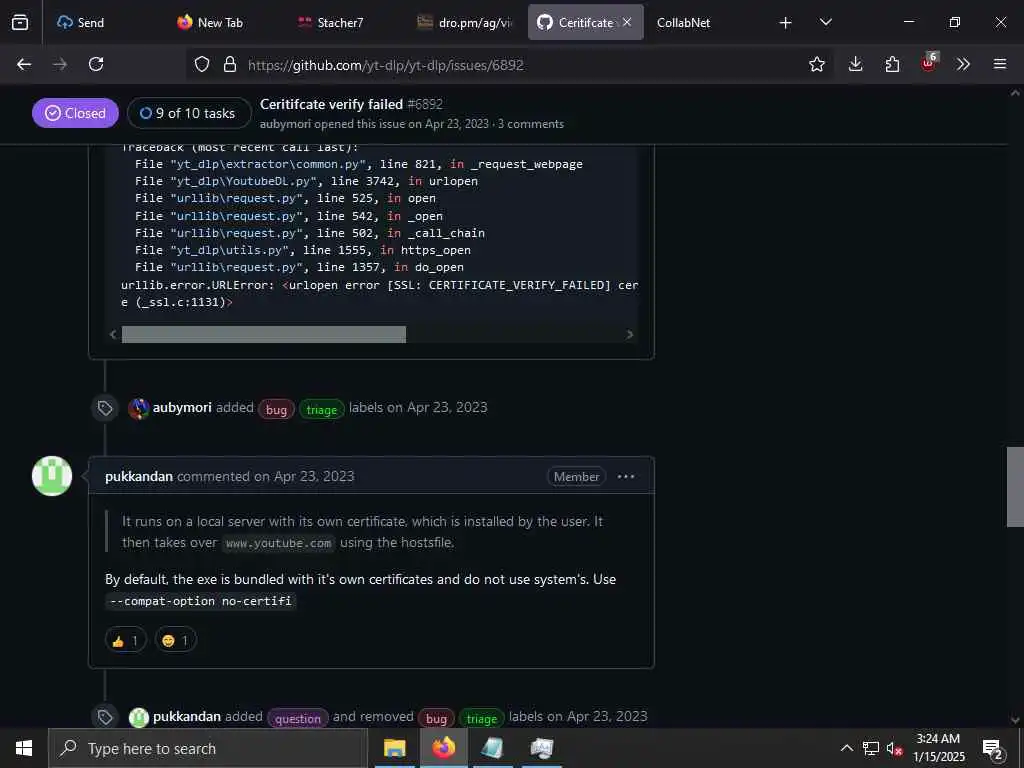Viewport: 1024px width, 768px height.
Task: Open the Downloads panel
Action: [856, 64]
